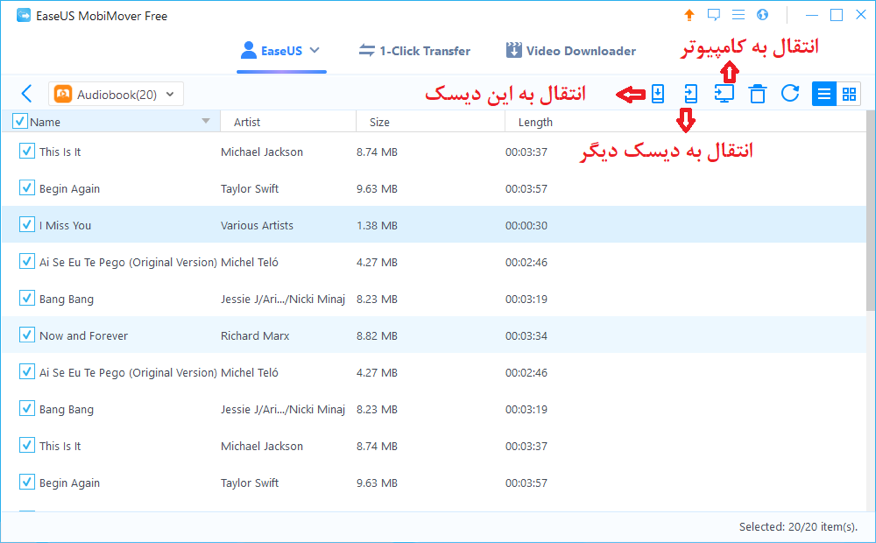Switch to grid view icon
This screenshot has width=876, height=543.
849,94
